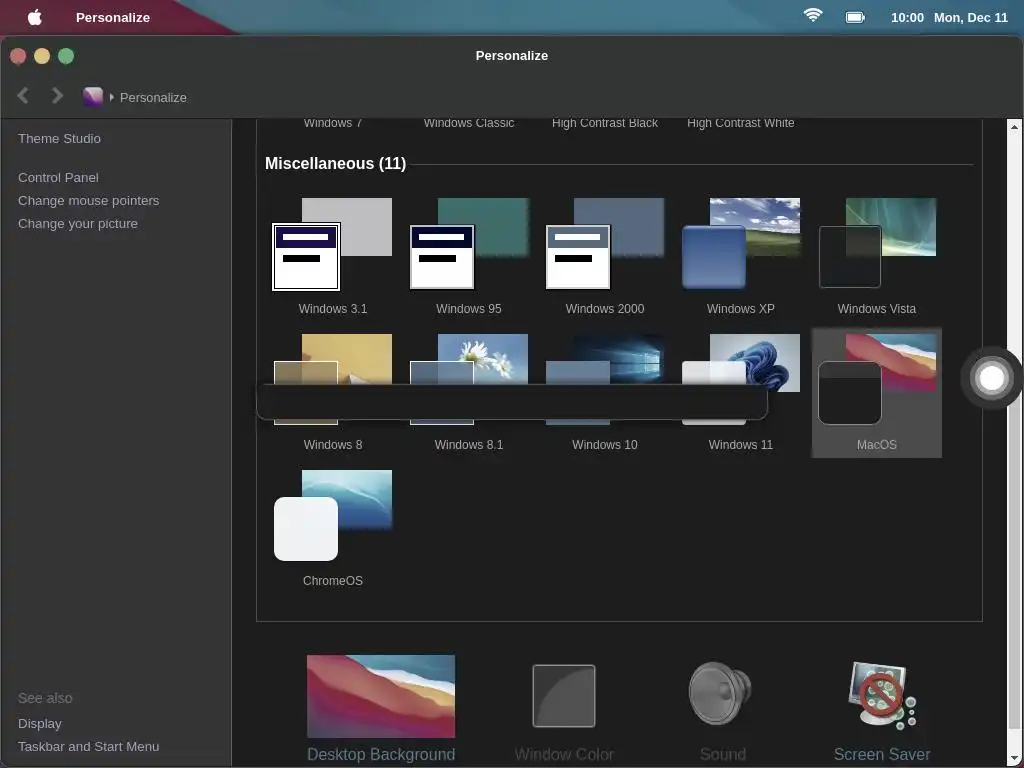Image resolution: width=1024 pixels, height=768 pixels.
Task: Click the Miscellaneous (11) section heading
Action: (335, 163)
